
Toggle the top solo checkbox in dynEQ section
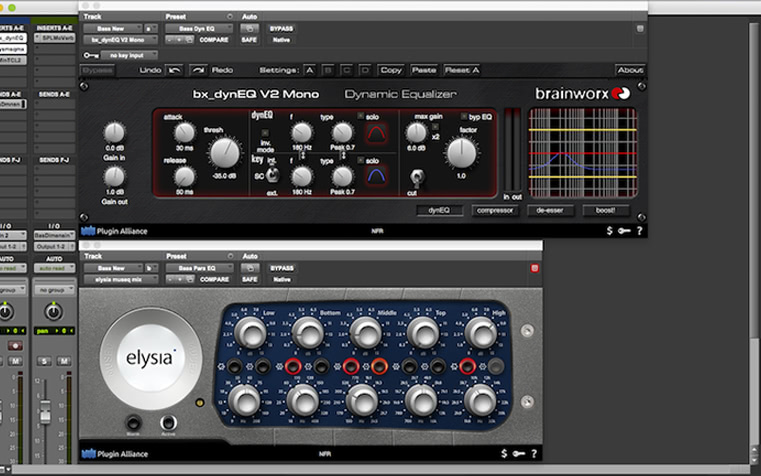[361, 116]
